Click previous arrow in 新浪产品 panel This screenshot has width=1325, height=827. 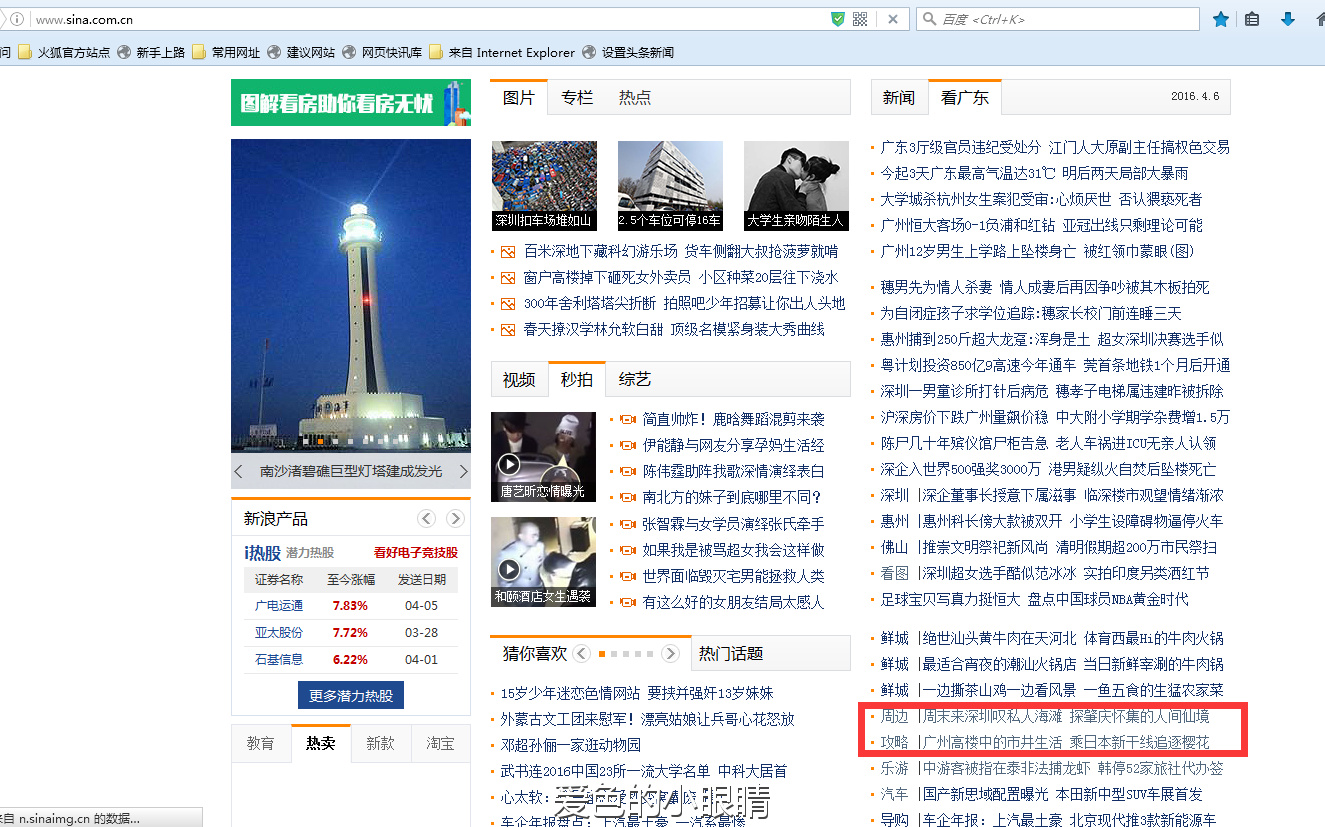click(x=427, y=518)
